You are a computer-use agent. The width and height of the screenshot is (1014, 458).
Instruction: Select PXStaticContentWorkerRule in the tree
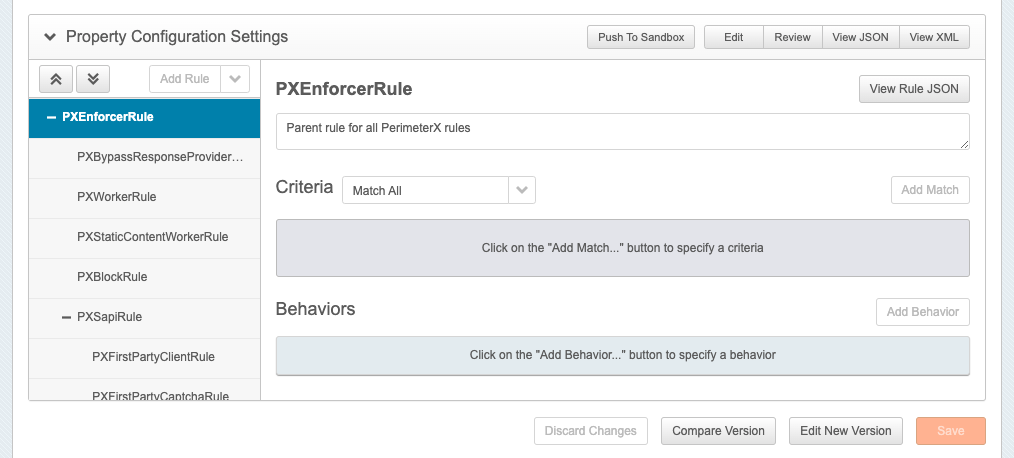click(x=152, y=237)
